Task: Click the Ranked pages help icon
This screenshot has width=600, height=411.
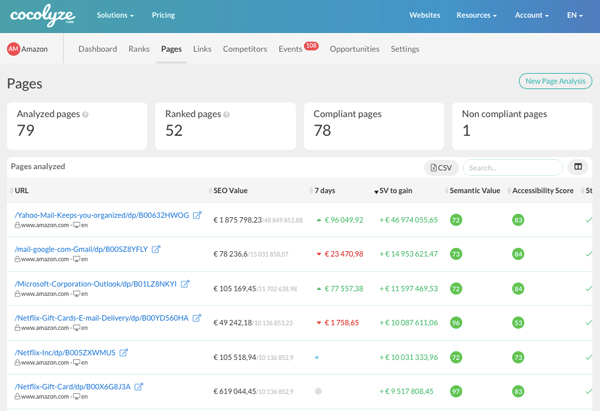Action: [227, 114]
